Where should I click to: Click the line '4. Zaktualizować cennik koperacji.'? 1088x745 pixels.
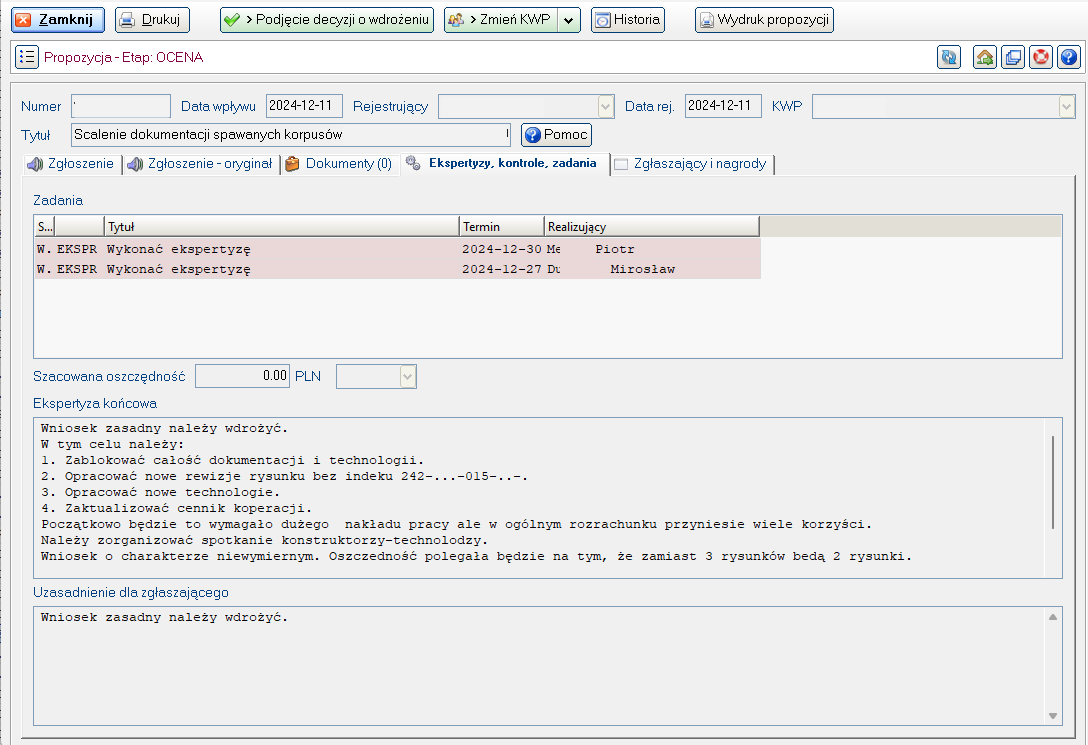tap(176, 508)
